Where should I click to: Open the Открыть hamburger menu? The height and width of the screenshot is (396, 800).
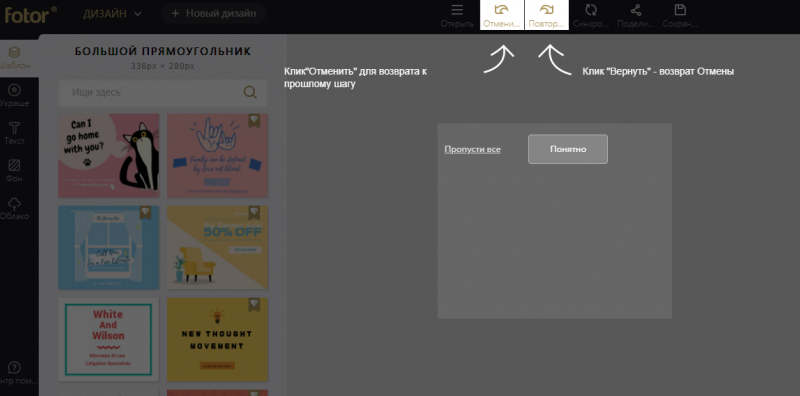click(457, 15)
